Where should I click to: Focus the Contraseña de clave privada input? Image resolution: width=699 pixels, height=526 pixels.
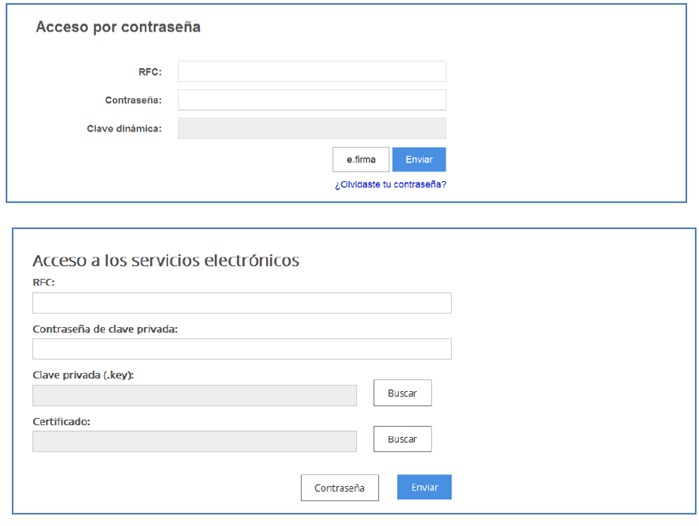pyautogui.click(x=241, y=349)
